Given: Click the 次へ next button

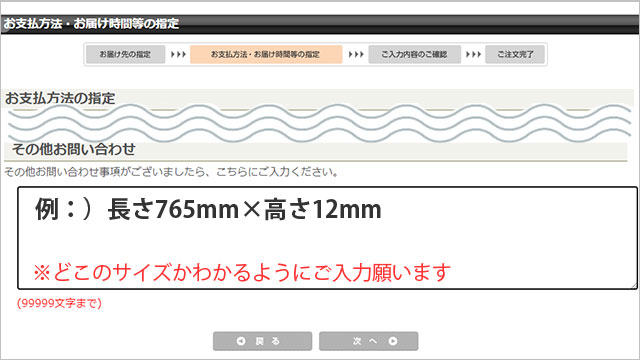Looking at the screenshot, I should (x=369, y=341).
